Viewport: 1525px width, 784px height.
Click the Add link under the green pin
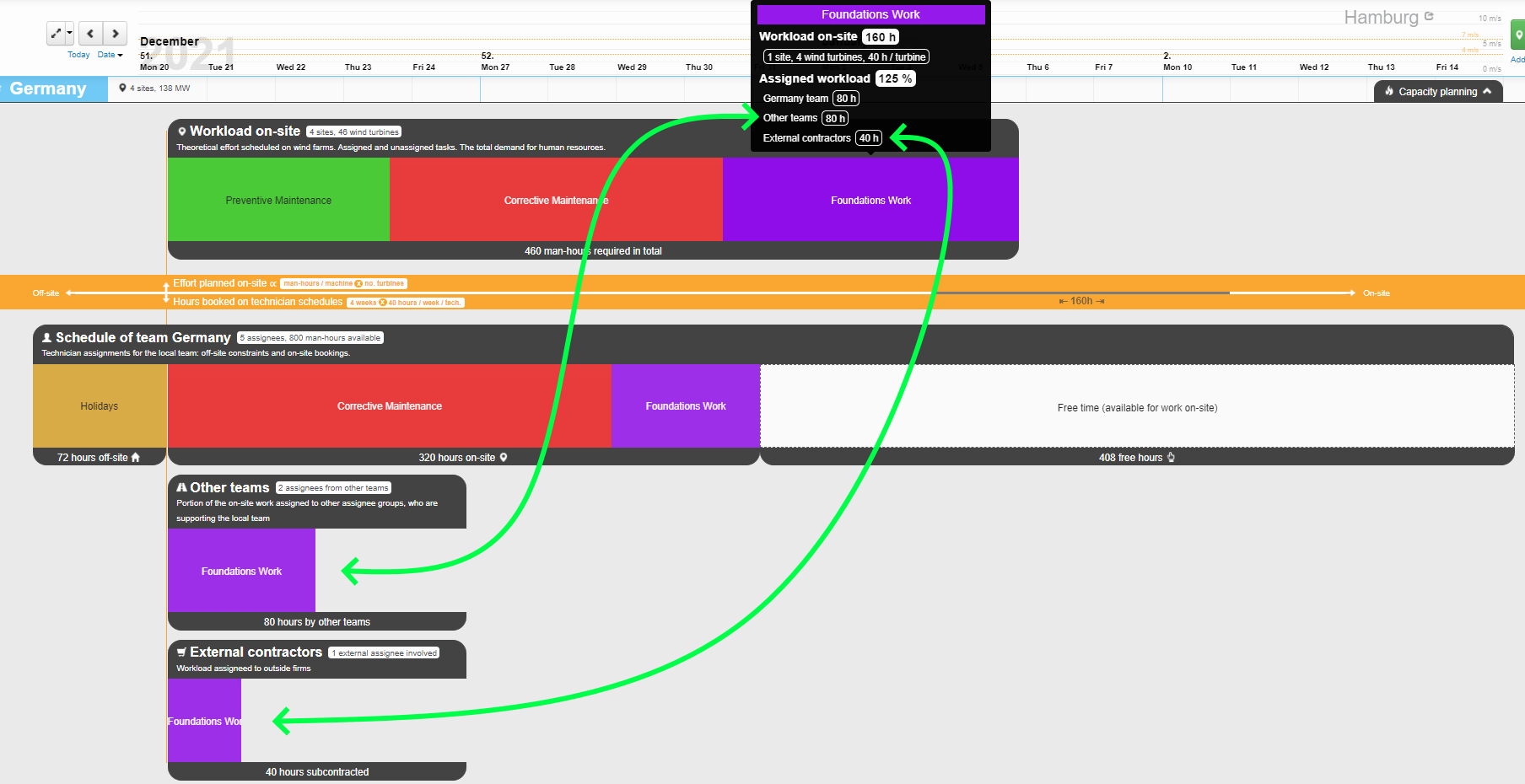1517,59
